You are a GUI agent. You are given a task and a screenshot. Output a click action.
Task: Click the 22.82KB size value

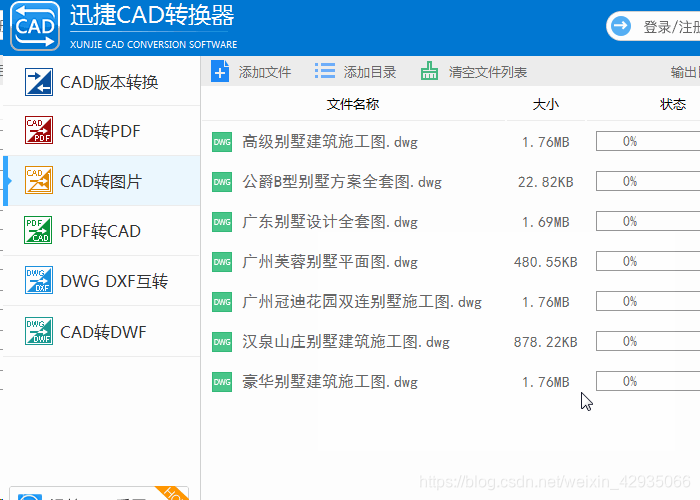pos(546,182)
